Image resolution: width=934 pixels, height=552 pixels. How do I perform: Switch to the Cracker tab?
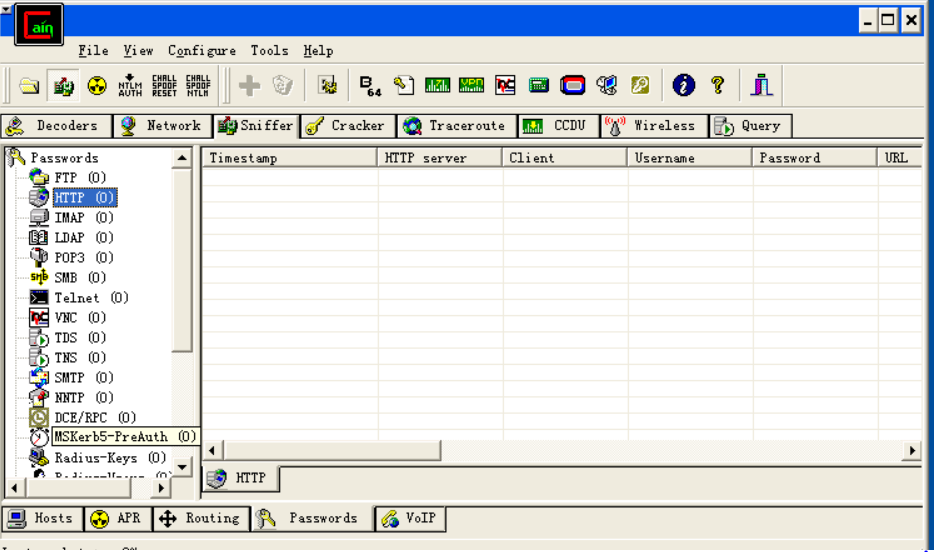click(x=348, y=126)
